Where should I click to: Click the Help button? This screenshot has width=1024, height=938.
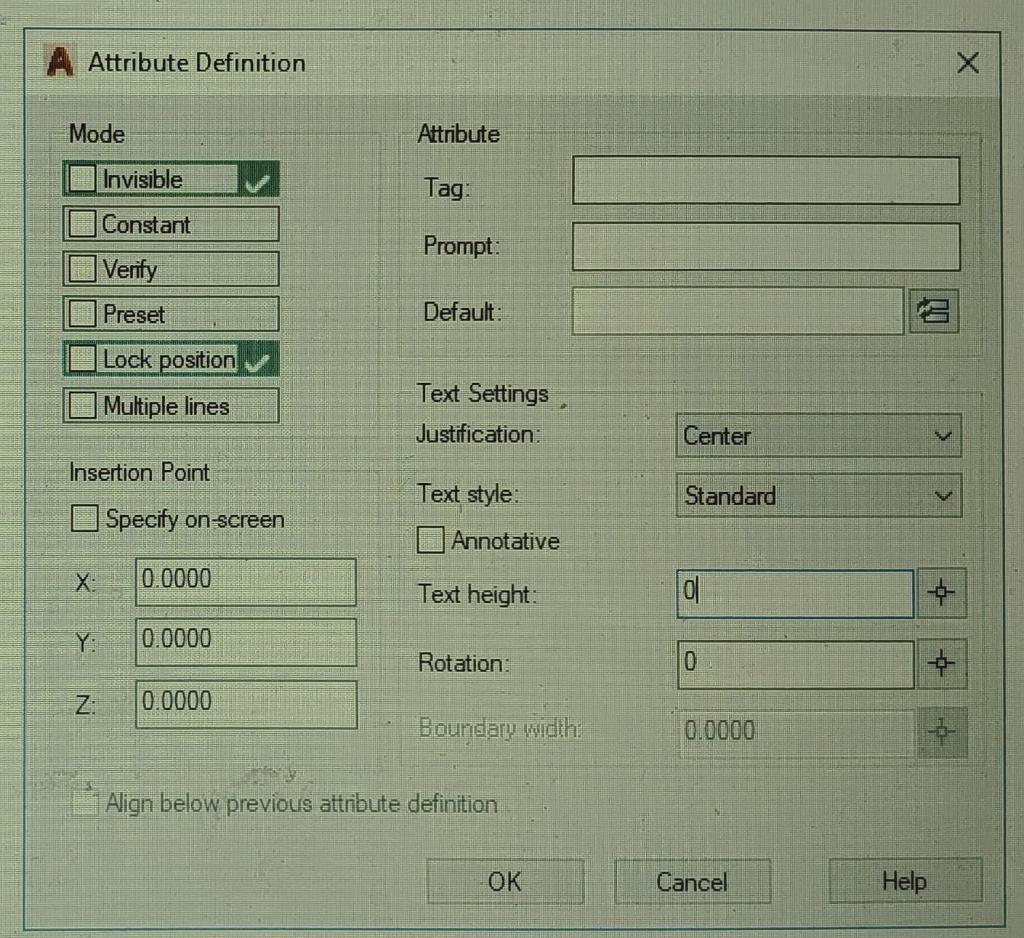[903, 881]
